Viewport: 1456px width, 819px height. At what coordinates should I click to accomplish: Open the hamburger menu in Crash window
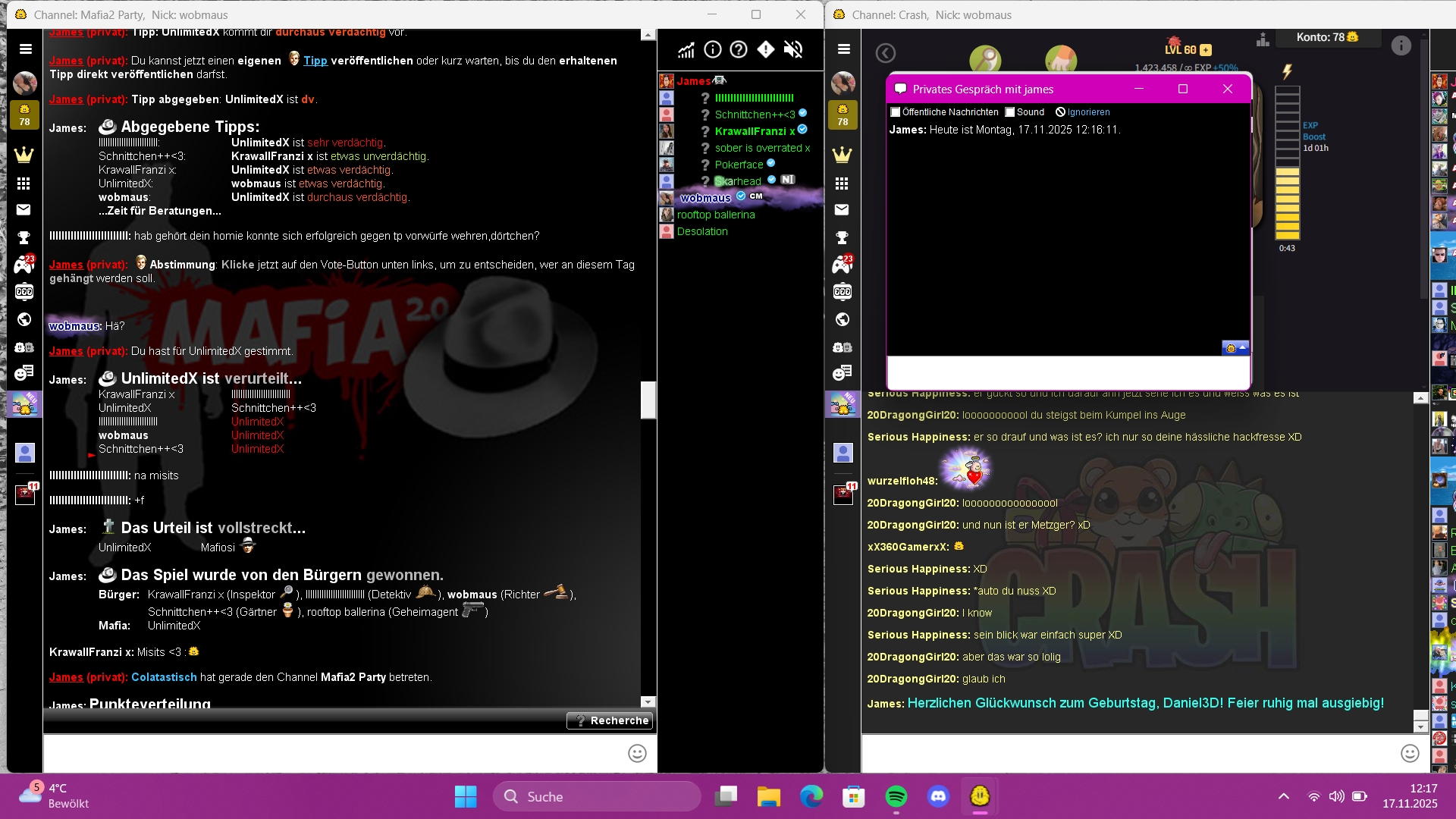coord(843,49)
